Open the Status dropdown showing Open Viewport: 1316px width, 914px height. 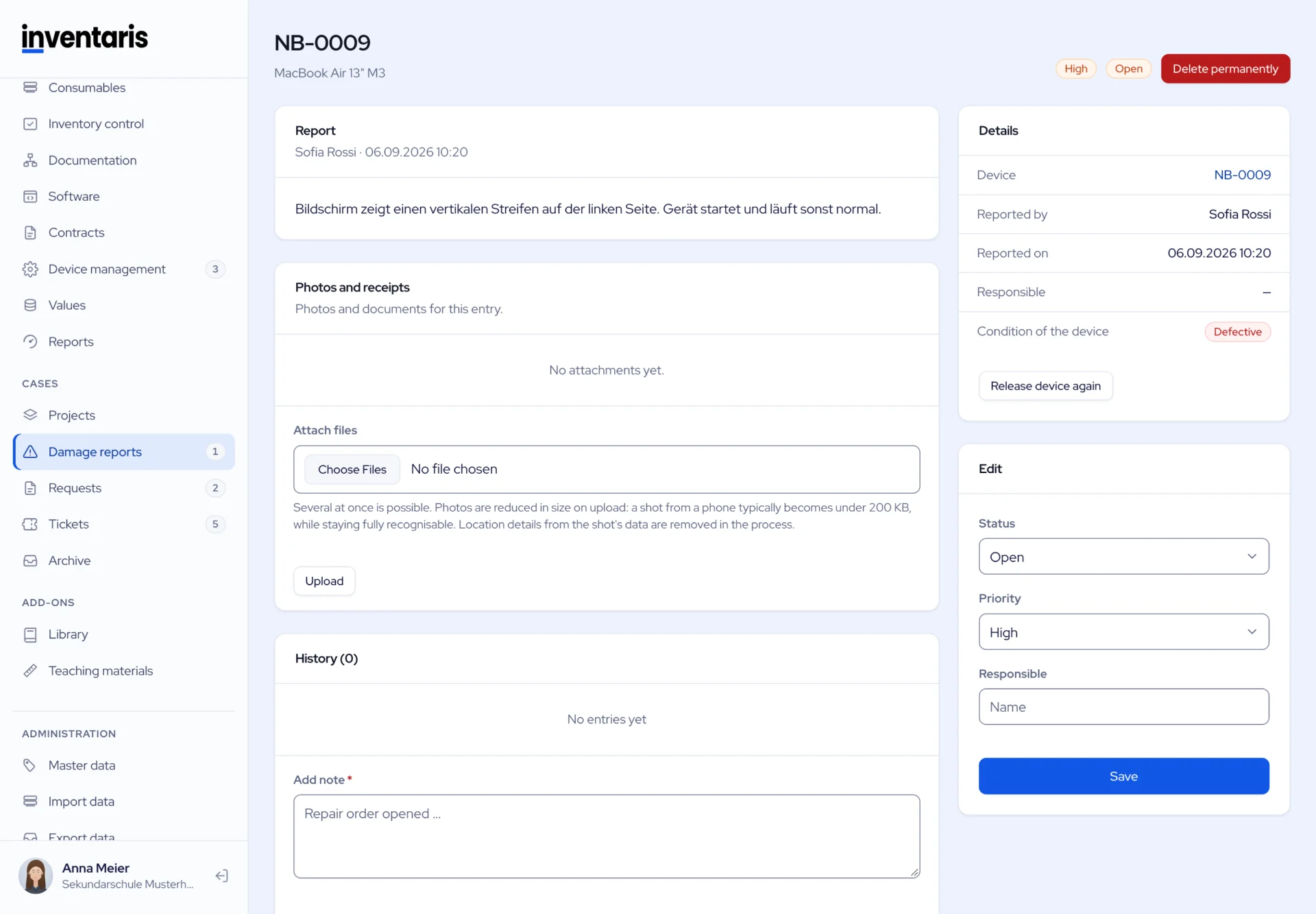point(1123,557)
